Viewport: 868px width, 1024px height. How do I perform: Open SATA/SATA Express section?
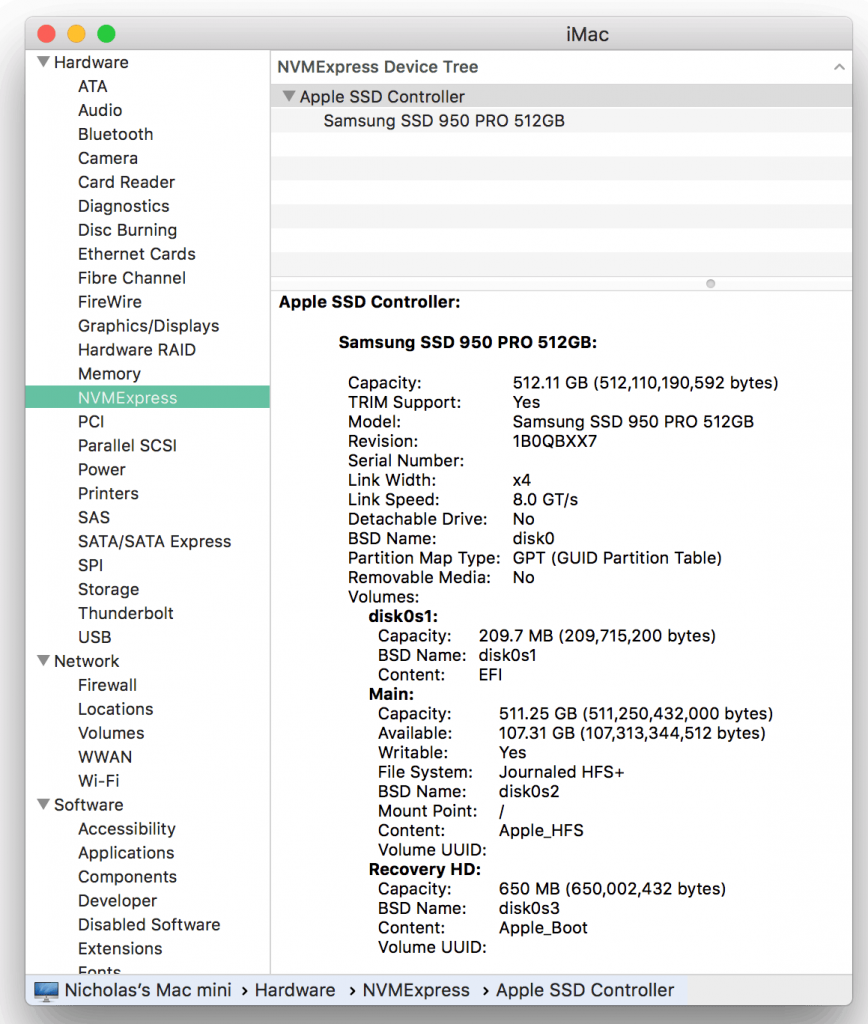(x=154, y=541)
